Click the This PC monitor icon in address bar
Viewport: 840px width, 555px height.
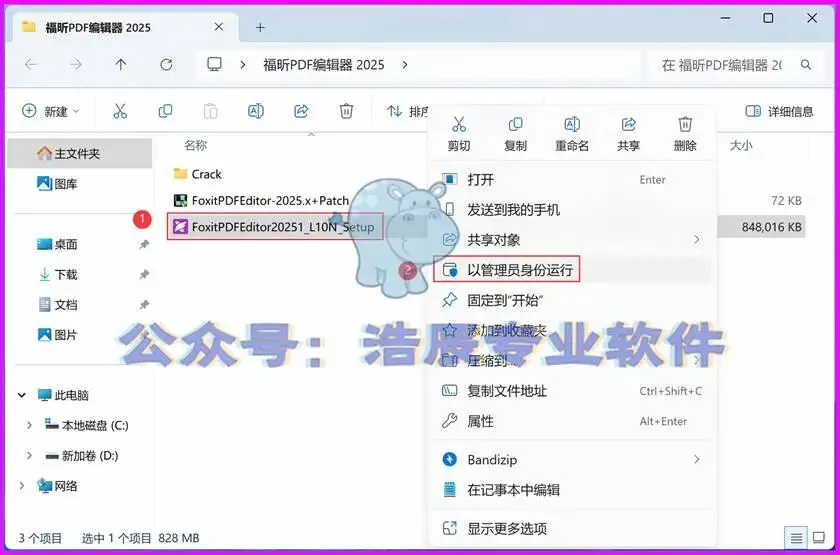click(x=214, y=65)
